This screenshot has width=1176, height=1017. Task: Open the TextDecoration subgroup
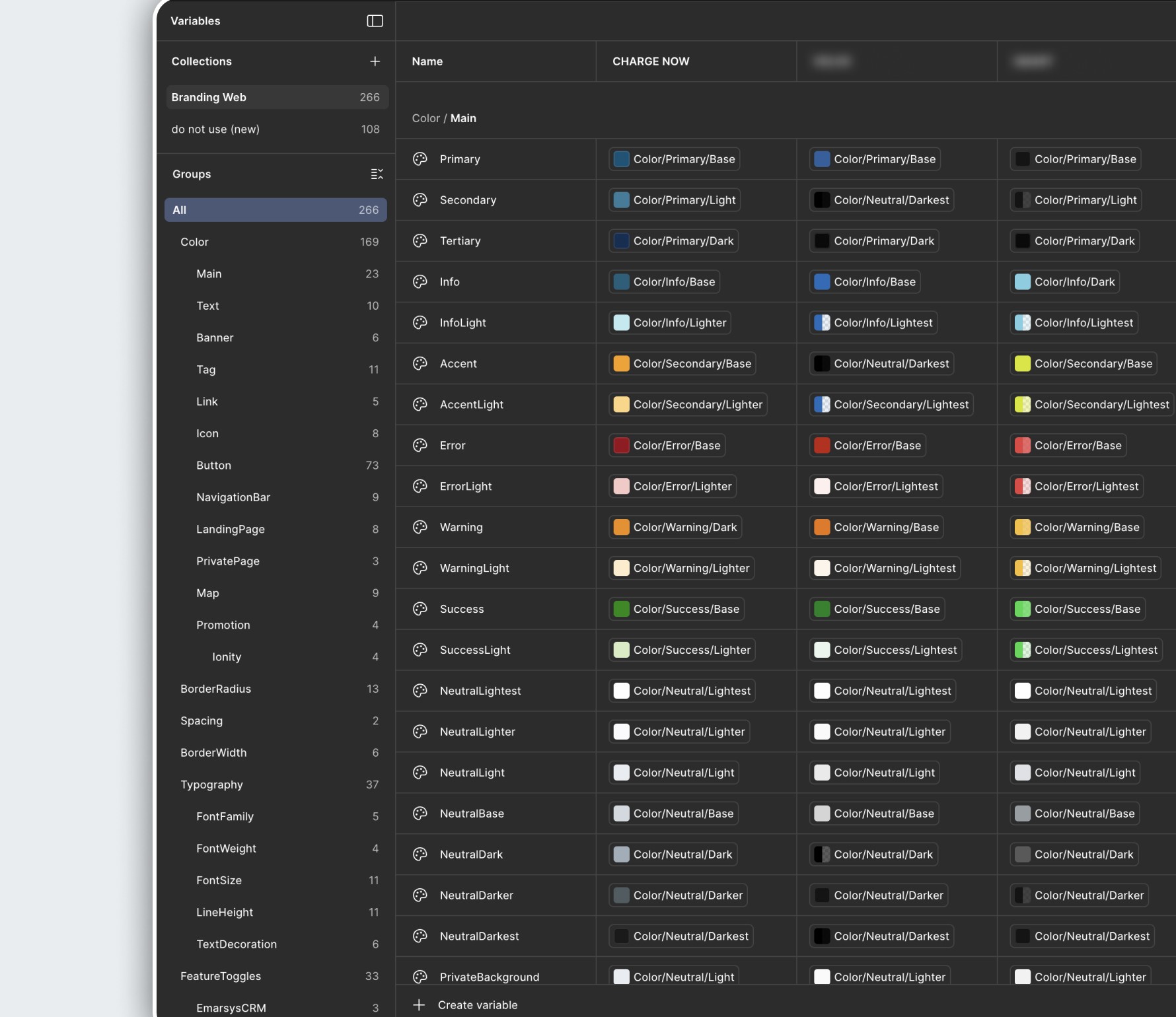[x=276, y=945]
